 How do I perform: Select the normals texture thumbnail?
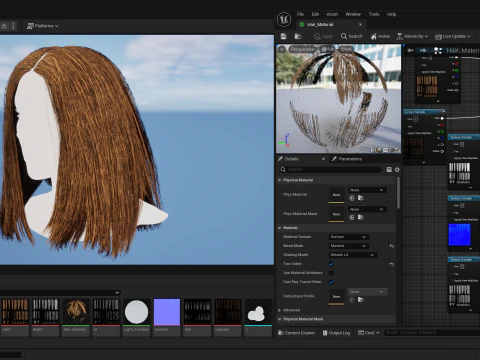point(167,312)
